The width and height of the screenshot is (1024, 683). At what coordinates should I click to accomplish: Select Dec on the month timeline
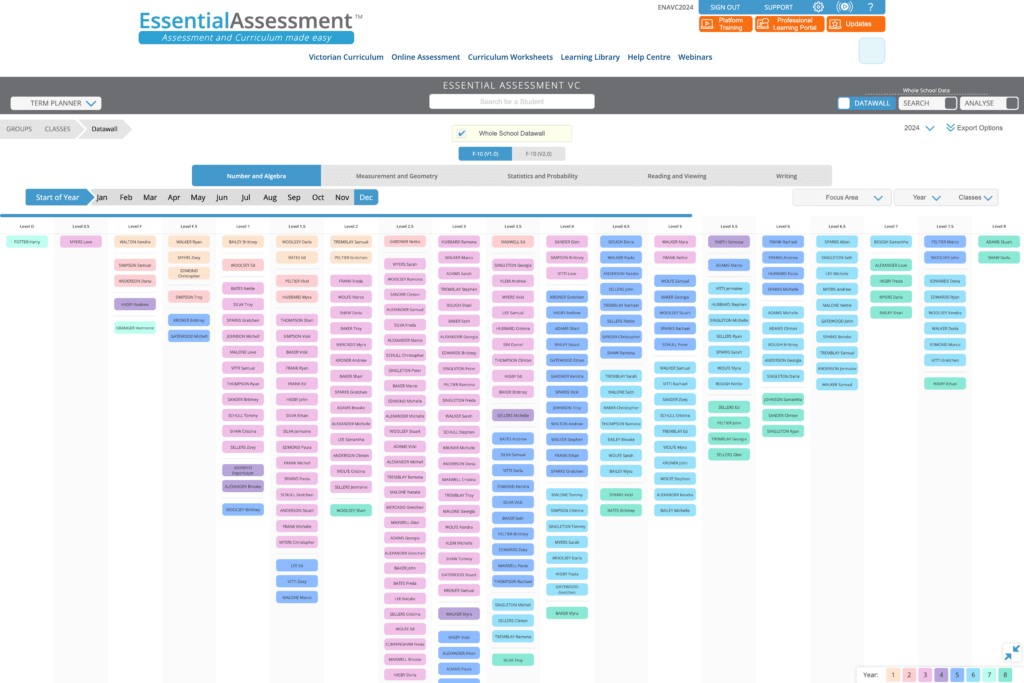click(x=366, y=197)
